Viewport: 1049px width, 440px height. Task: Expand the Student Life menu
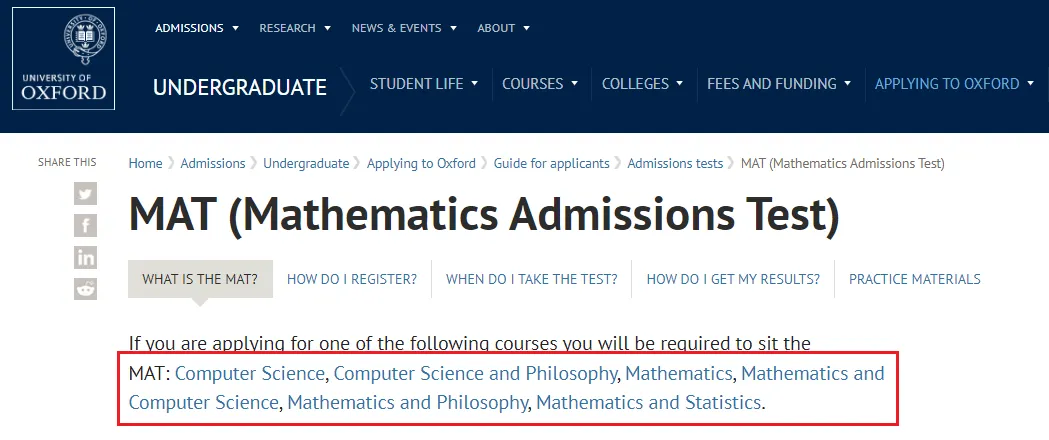click(x=424, y=84)
